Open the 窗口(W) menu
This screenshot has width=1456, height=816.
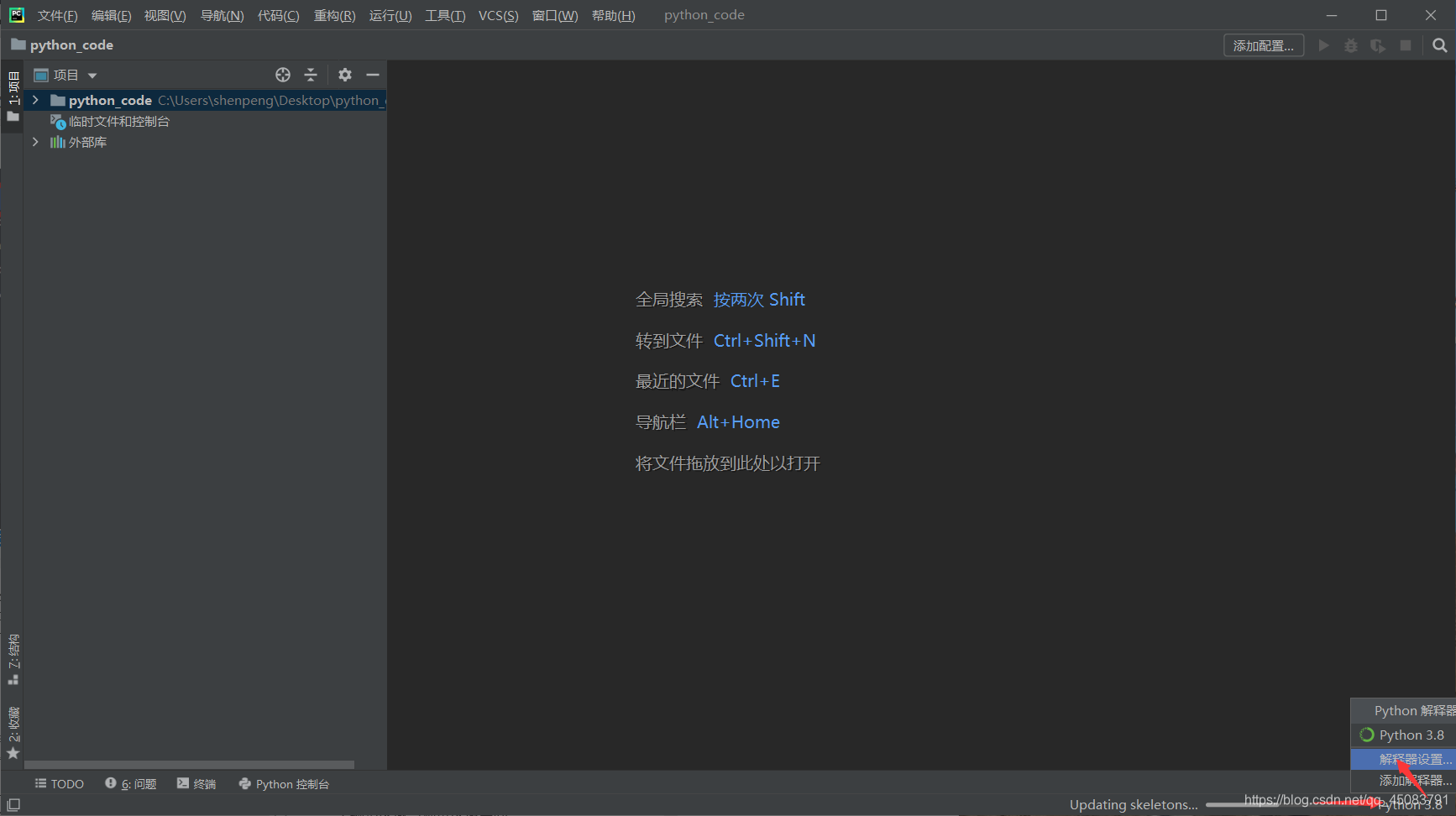[555, 15]
